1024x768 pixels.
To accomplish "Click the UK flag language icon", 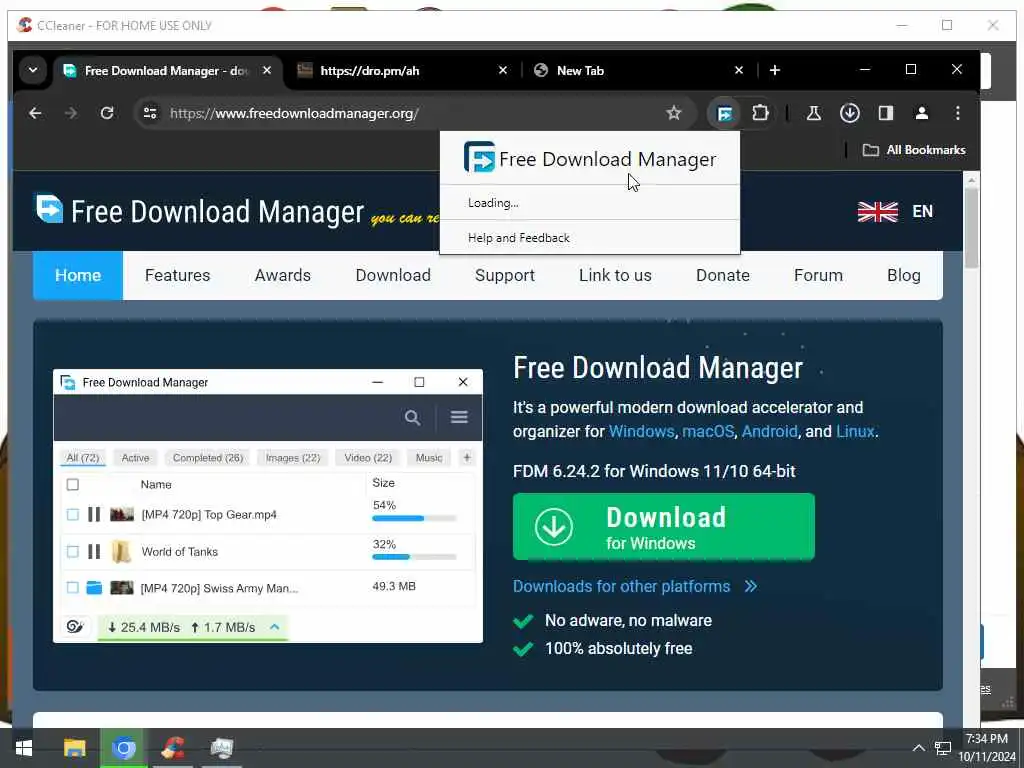I will [x=877, y=212].
